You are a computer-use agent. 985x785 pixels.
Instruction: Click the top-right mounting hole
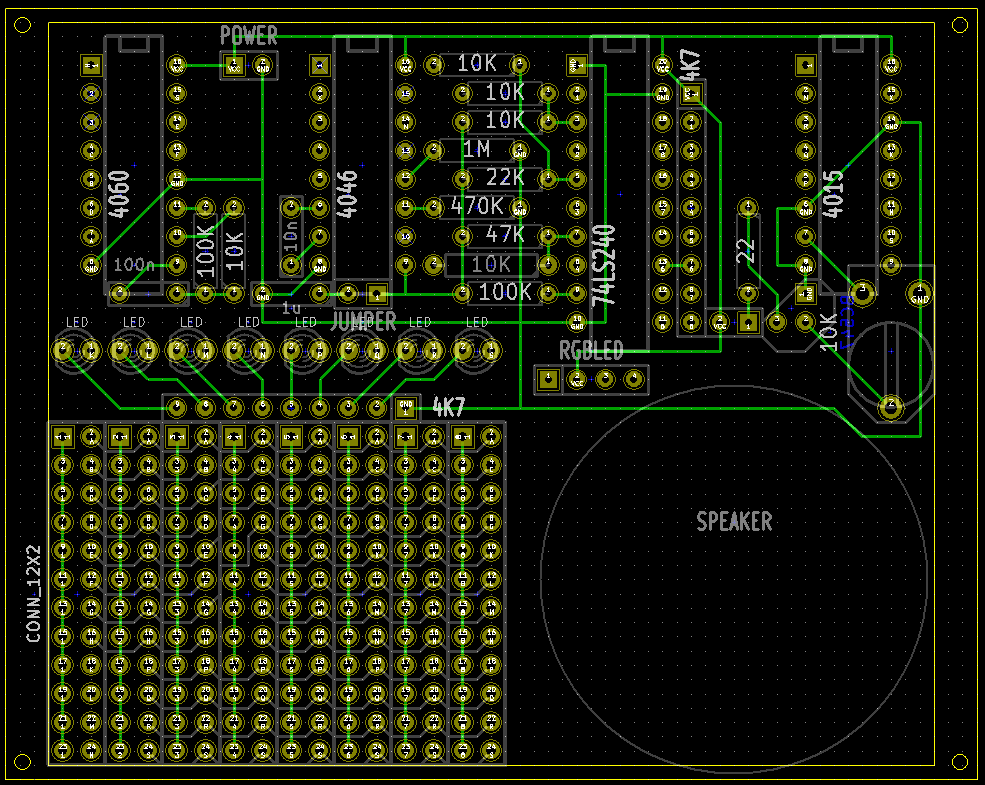pos(962,25)
